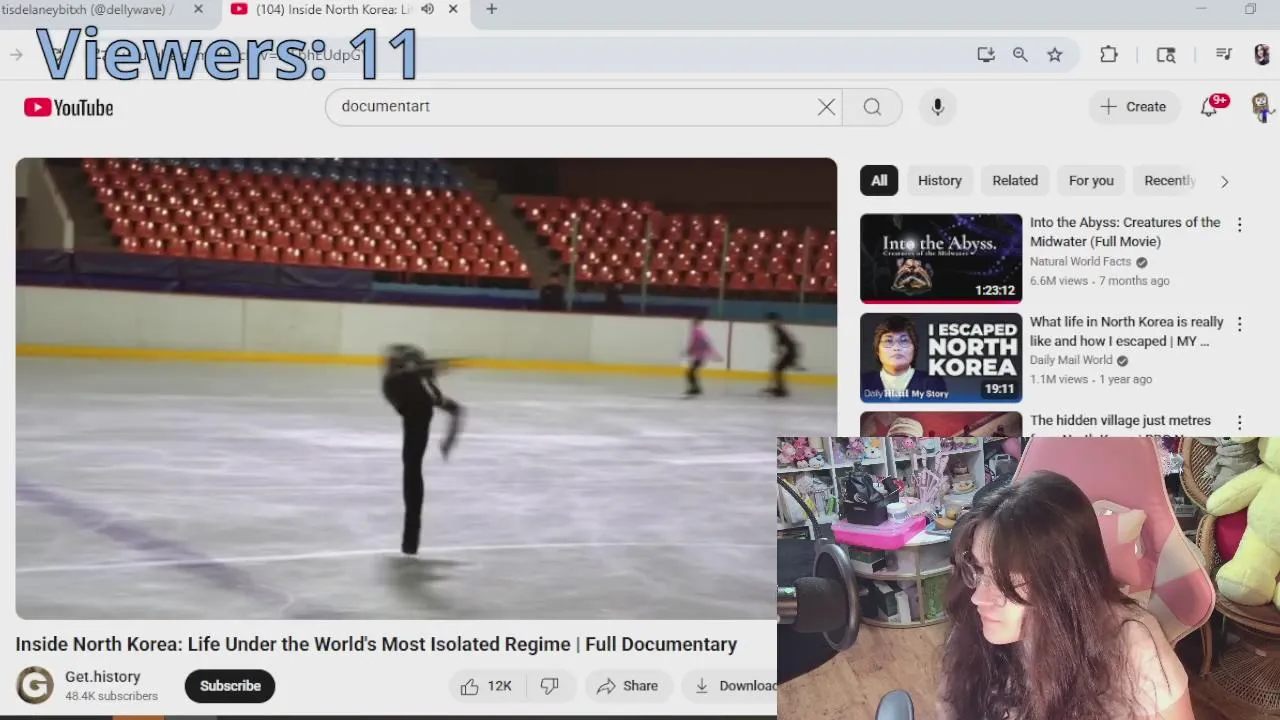This screenshot has height=720, width=1280.
Task: Open media controls icon in toolbar
Action: tap(1224, 55)
